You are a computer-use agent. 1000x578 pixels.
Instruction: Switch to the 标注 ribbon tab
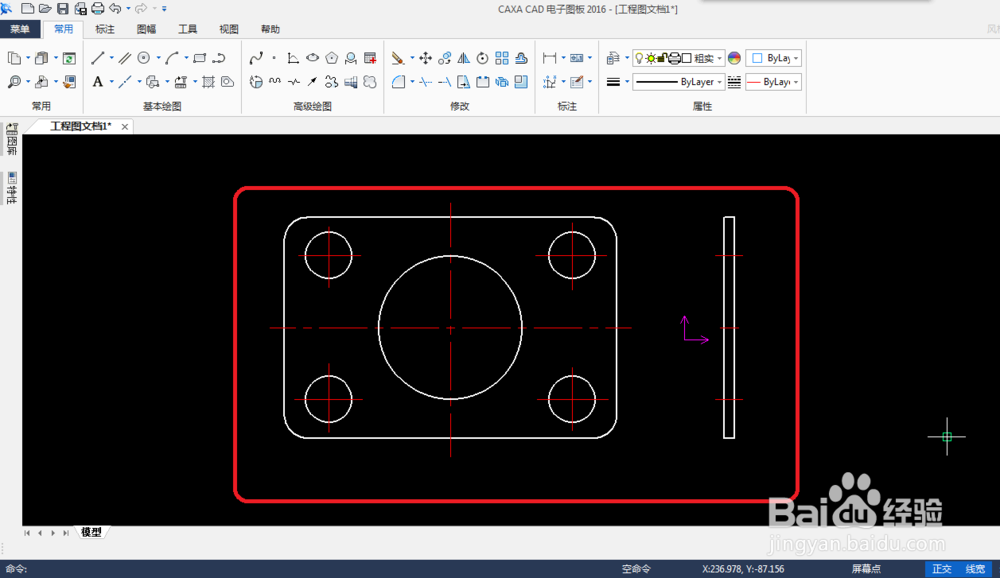[105, 29]
